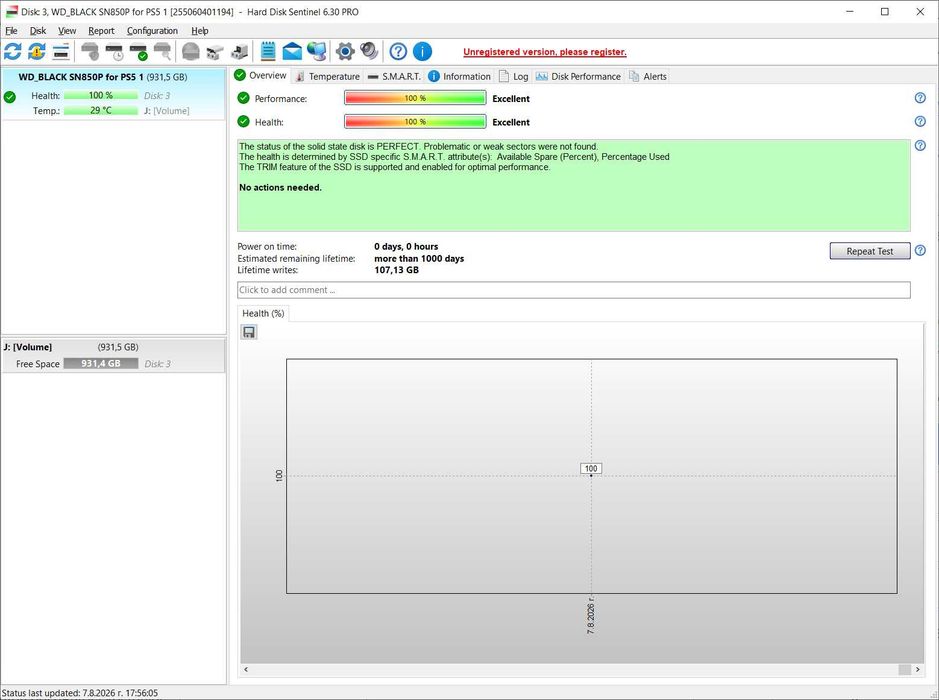The height and width of the screenshot is (700, 939).
Task: Click the 'Status last updated' status bar text
Action: pyautogui.click(x=80, y=693)
